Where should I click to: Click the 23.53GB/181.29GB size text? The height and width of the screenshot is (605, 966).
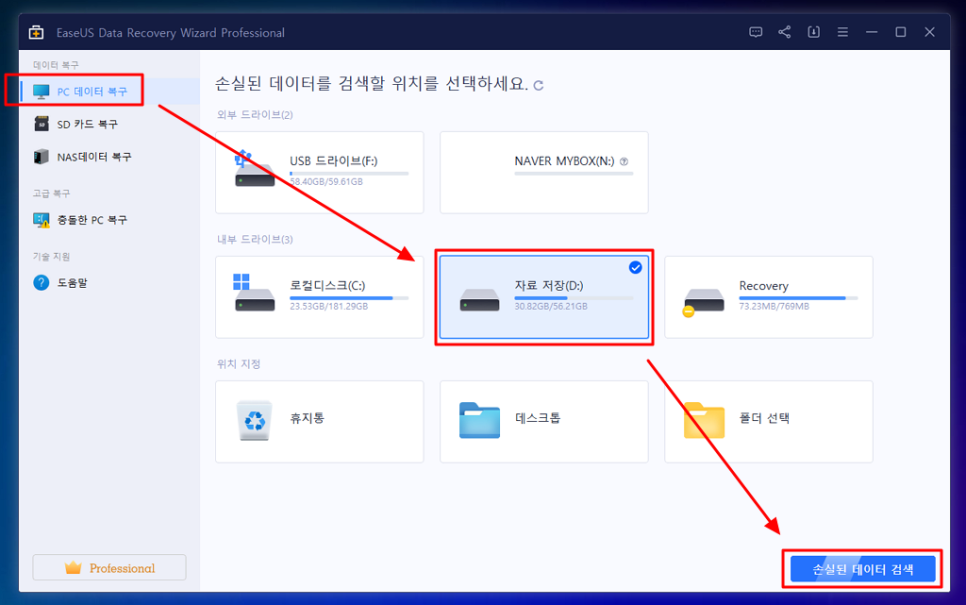click(x=329, y=306)
